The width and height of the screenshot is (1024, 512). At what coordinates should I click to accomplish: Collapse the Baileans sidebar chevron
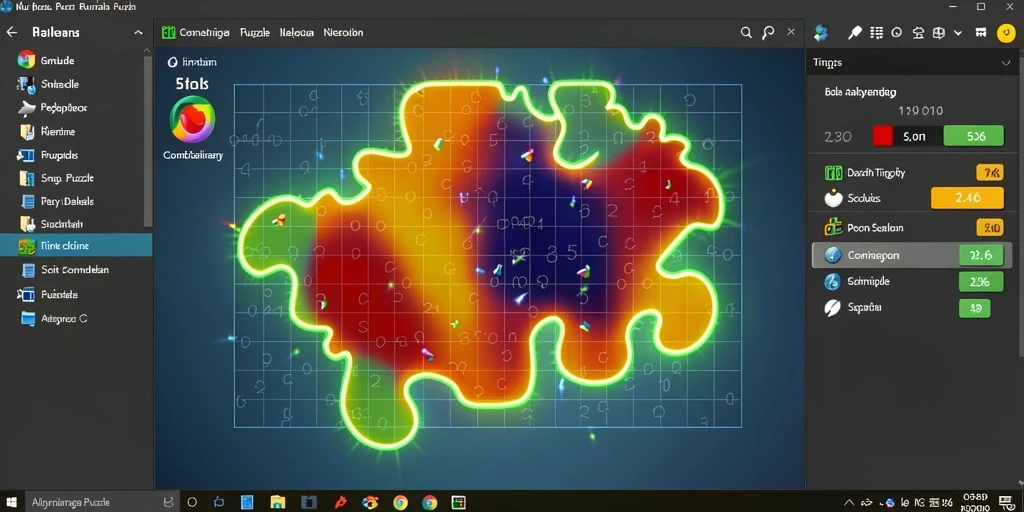pos(138,32)
